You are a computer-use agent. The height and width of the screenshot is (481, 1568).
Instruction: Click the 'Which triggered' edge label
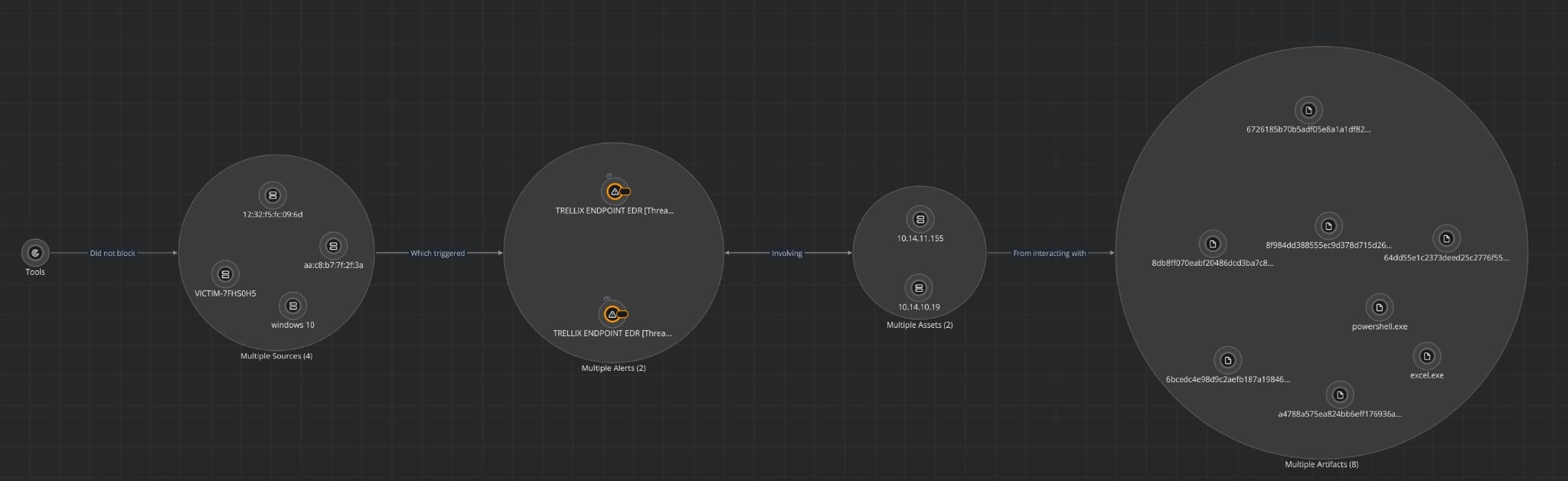tap(438, 254)
